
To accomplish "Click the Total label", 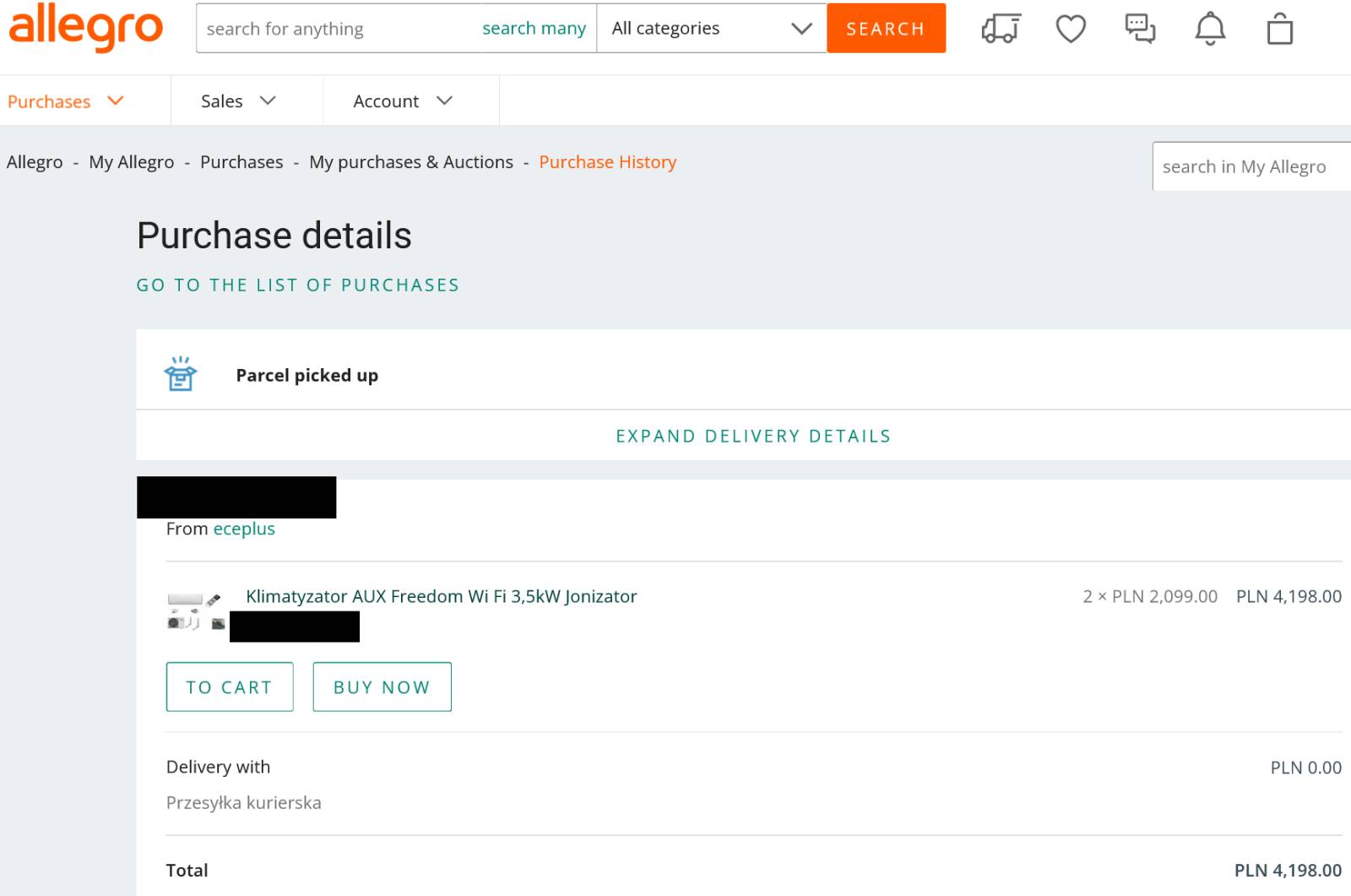I will point(187,871).
